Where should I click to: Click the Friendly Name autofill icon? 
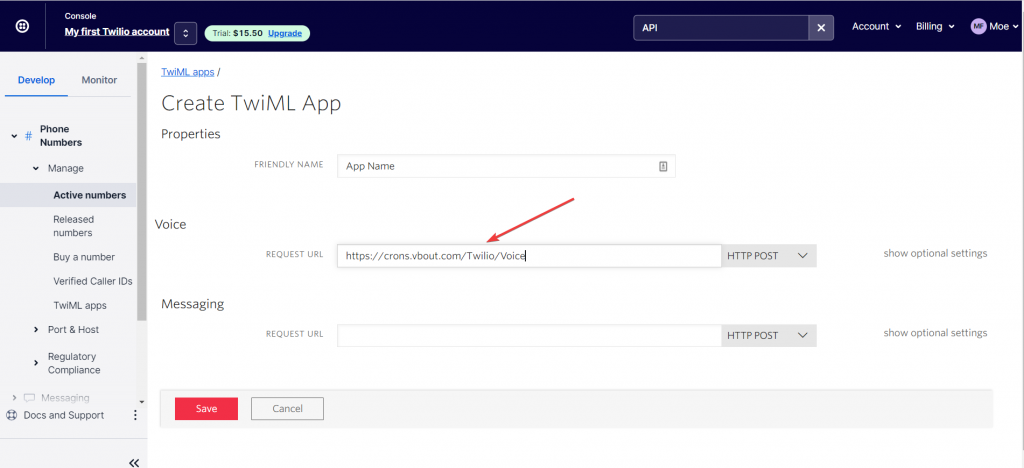(x=663, y=166)
